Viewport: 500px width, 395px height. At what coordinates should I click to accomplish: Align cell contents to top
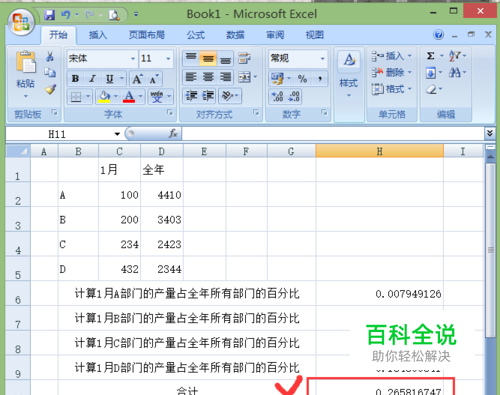[x=191, y=58]
